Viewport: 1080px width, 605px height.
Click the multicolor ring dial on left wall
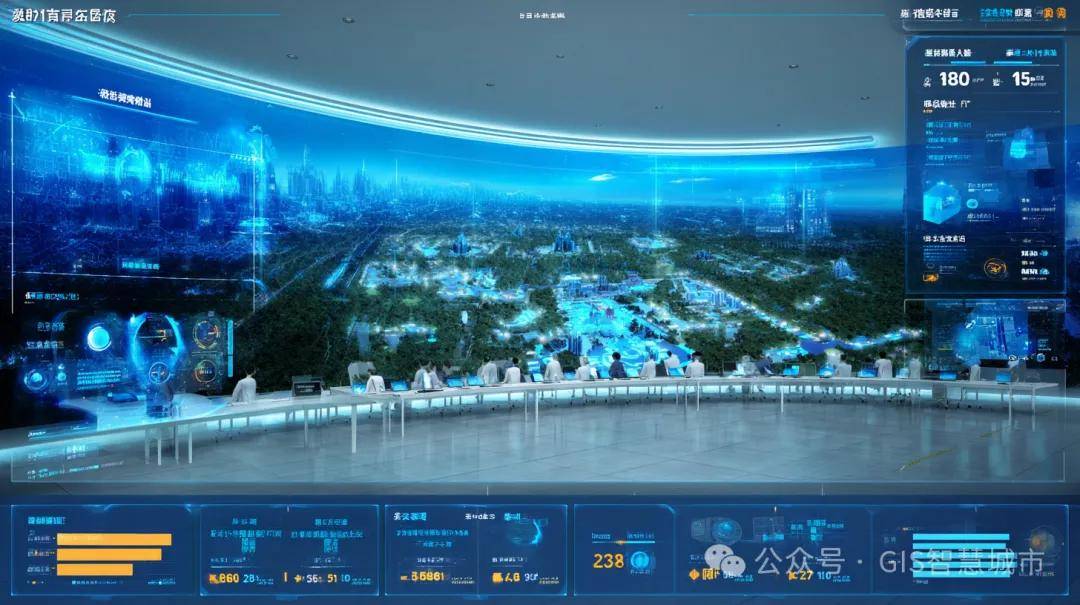(x=208, y=333)
